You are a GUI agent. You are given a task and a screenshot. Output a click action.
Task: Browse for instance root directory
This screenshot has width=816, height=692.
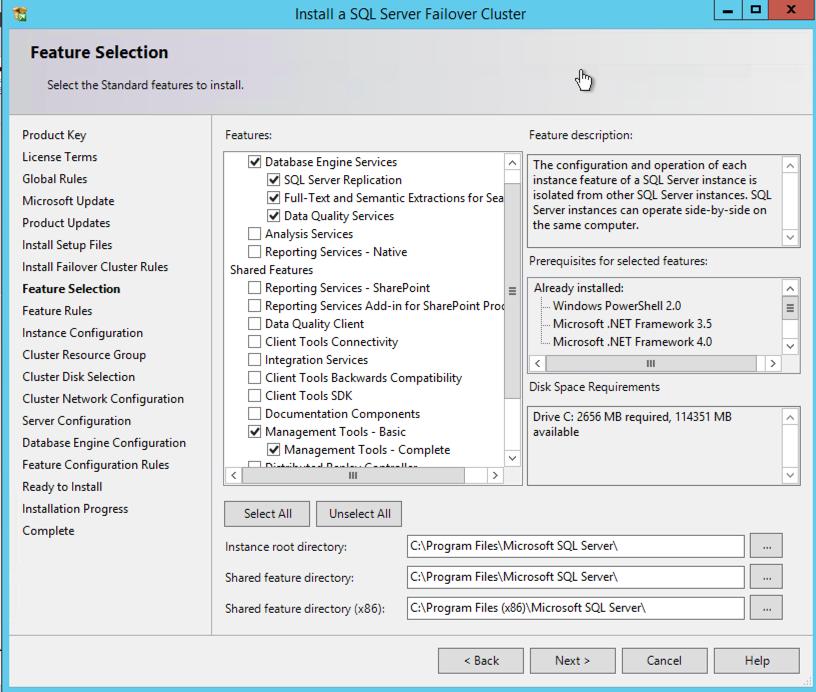pyautogui.click(x=764, y=545)
